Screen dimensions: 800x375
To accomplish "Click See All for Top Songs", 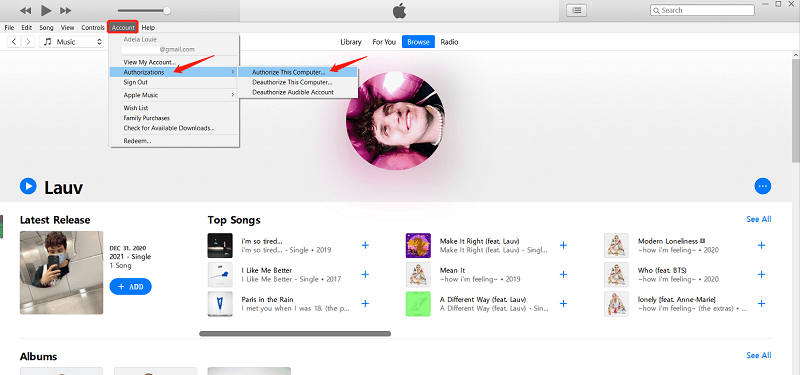I will (759, 219).
